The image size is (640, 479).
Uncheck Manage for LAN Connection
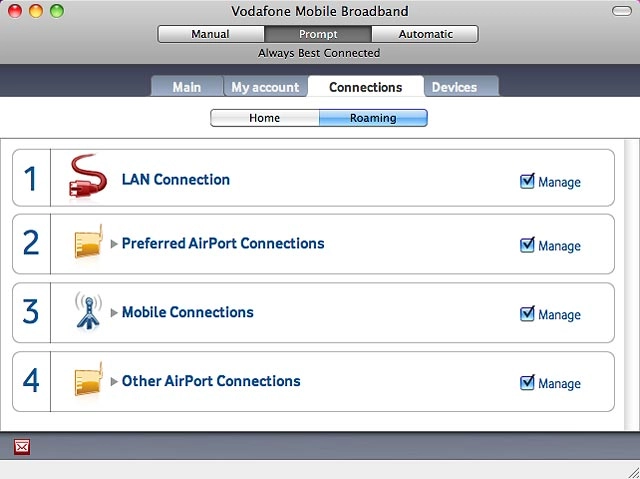point(527,181)
